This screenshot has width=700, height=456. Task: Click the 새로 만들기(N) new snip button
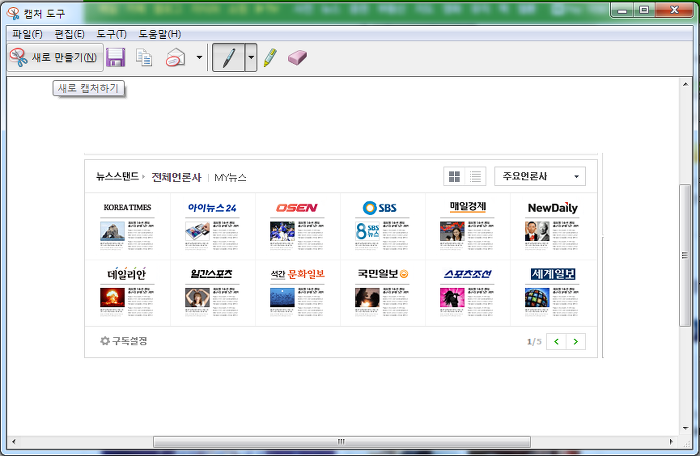[x=55, y=57]
